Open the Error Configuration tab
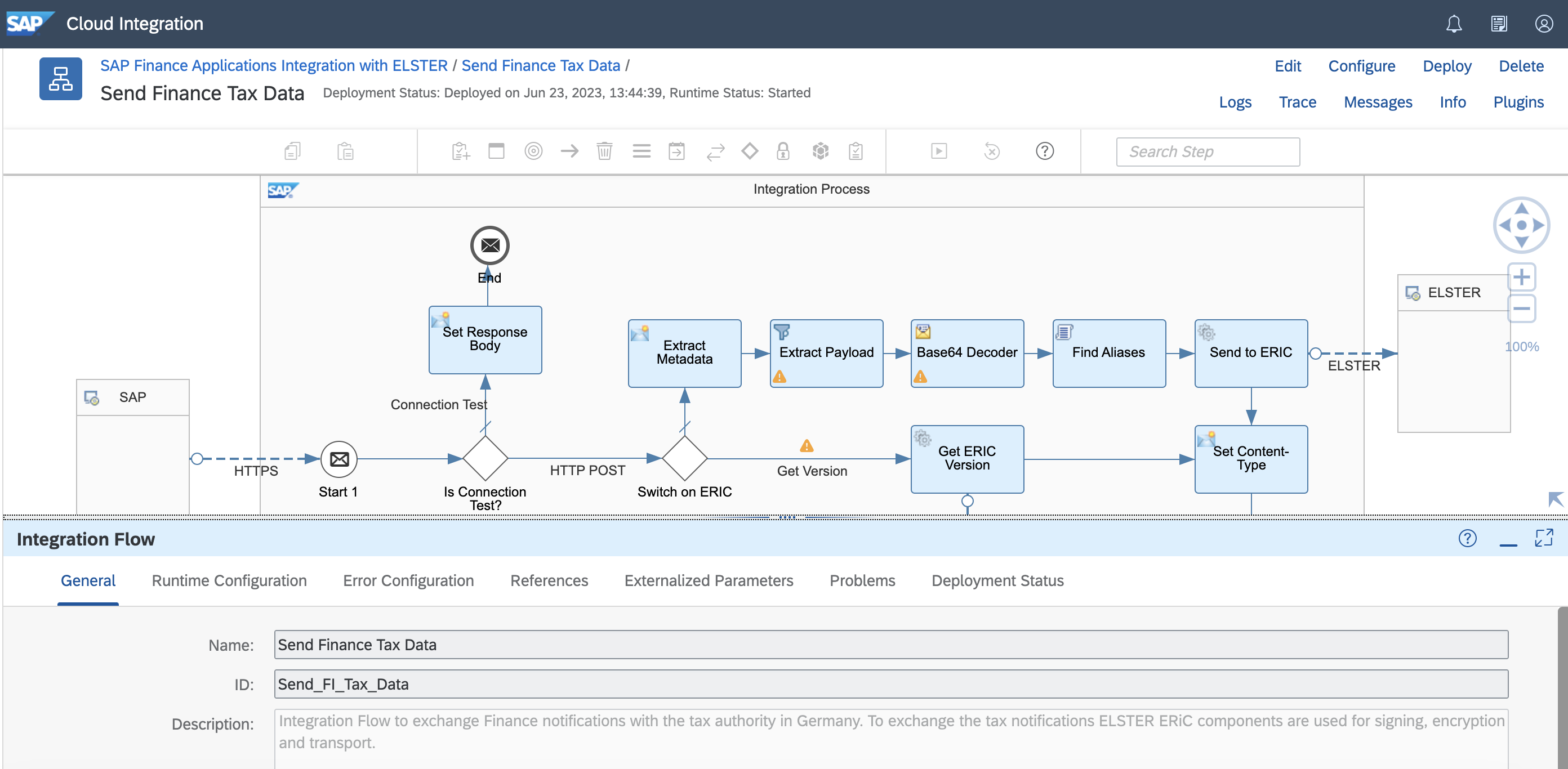The width and height of the screenshot is (1568, 769). pos(408,580)
